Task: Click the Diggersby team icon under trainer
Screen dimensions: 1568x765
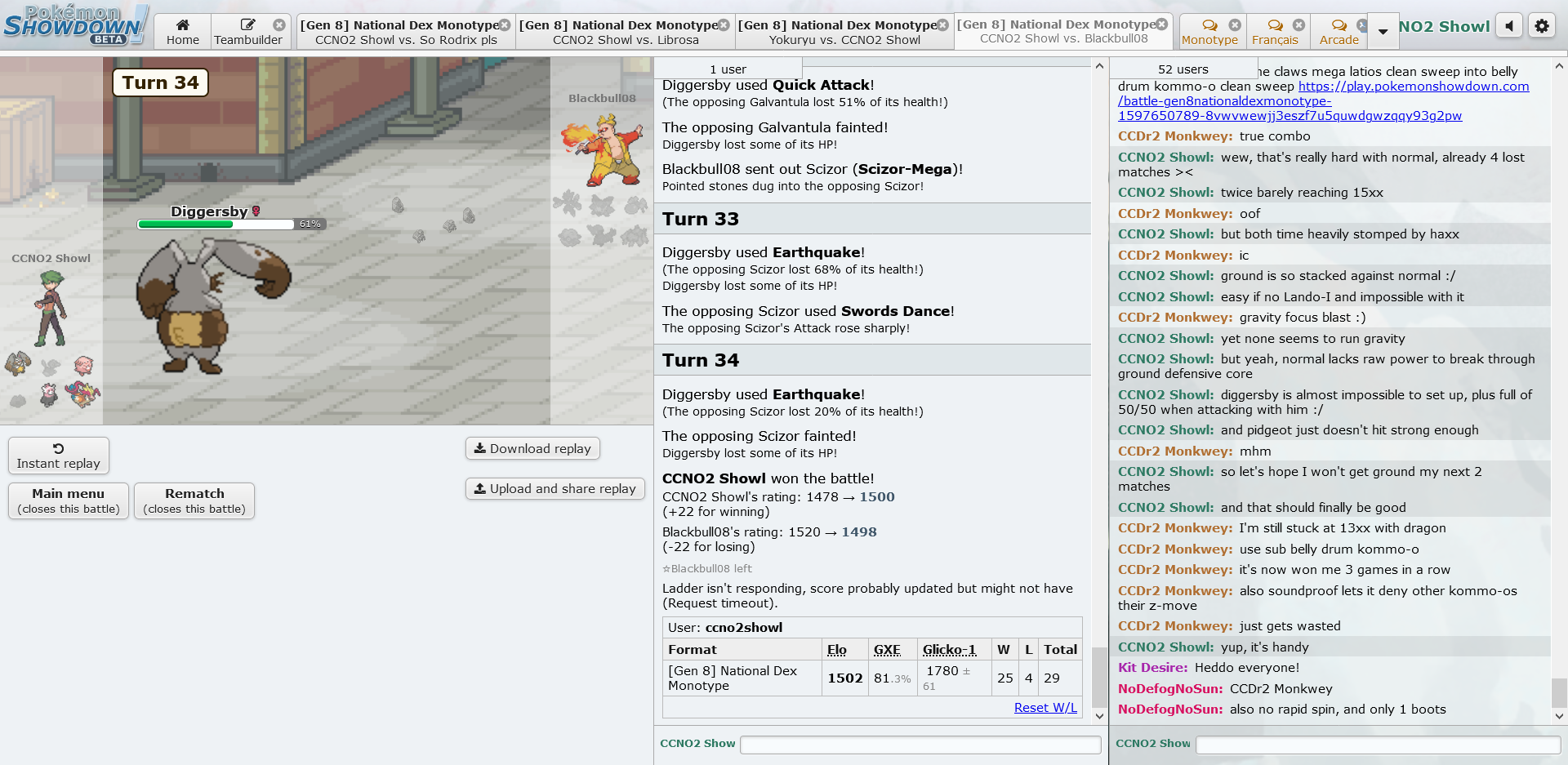Action: [x=18, y=362]
